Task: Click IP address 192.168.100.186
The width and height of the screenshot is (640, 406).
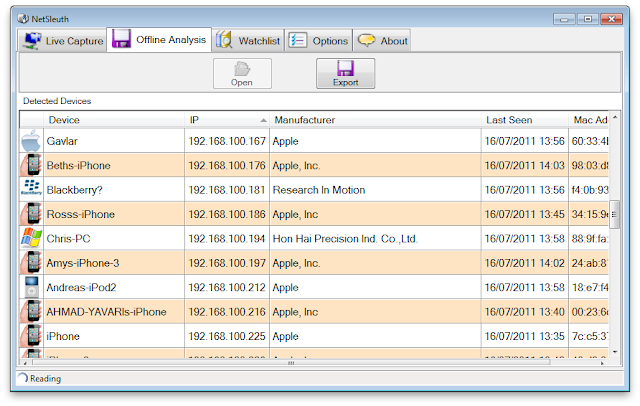Action: point(227,214)
